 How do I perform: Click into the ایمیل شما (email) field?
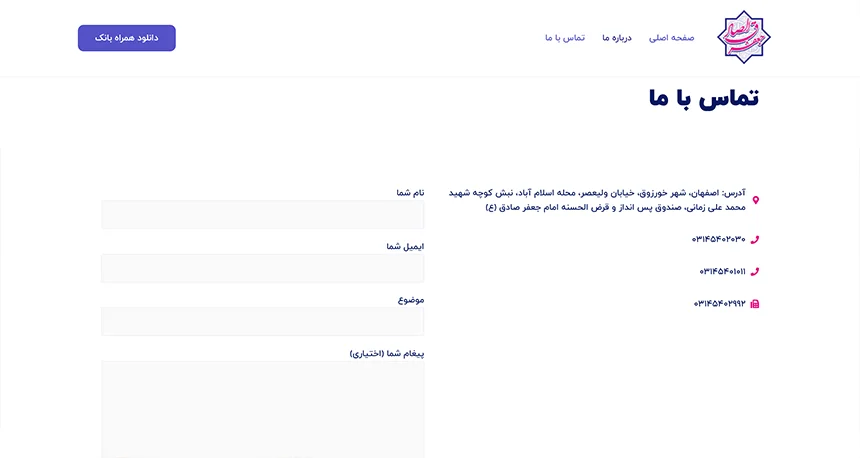pos(262,268)
